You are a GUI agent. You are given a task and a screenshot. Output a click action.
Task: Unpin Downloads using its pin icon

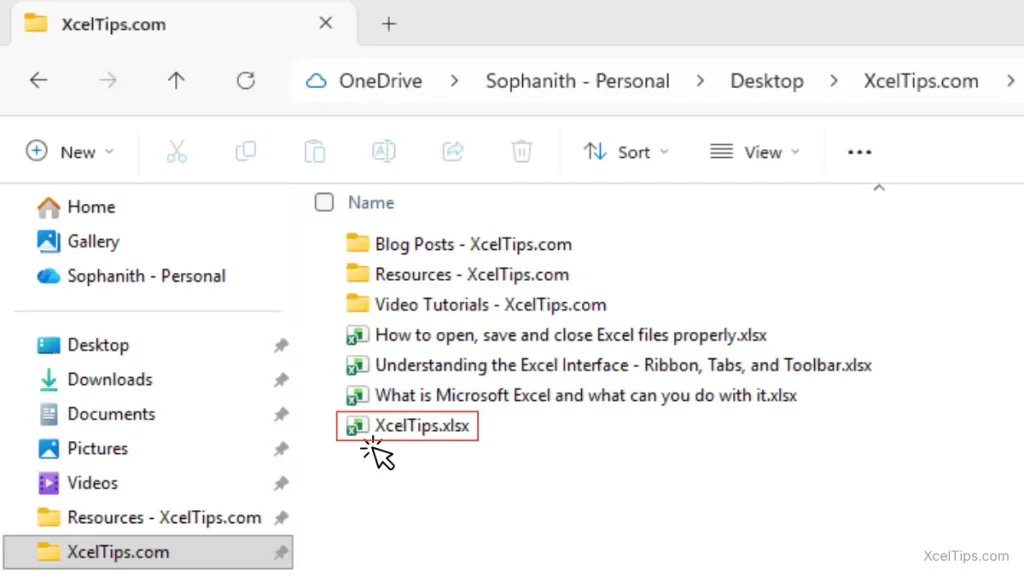tap(281, 379)
